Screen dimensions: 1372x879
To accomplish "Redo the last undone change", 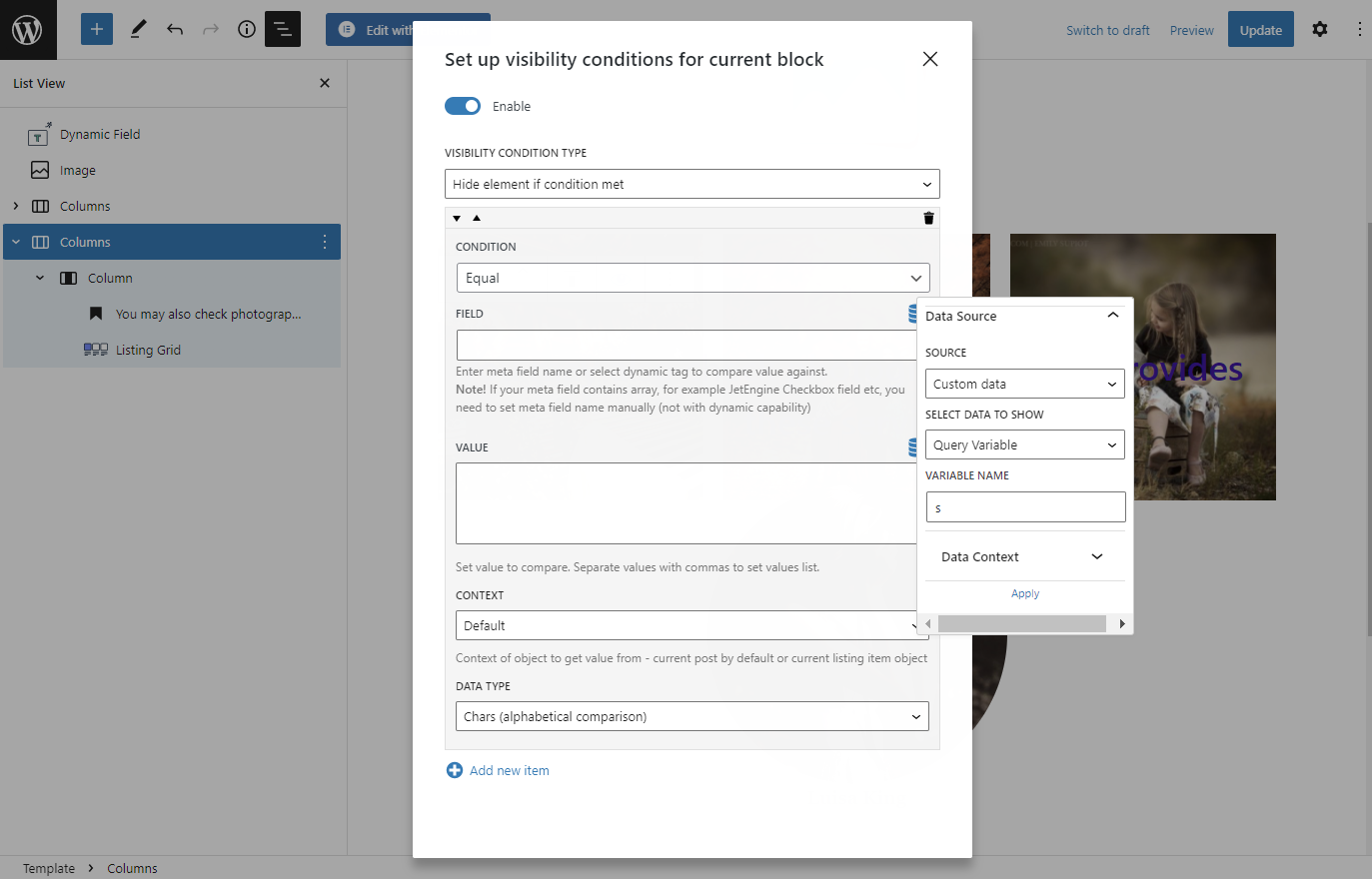I will [x=211, y=29].
